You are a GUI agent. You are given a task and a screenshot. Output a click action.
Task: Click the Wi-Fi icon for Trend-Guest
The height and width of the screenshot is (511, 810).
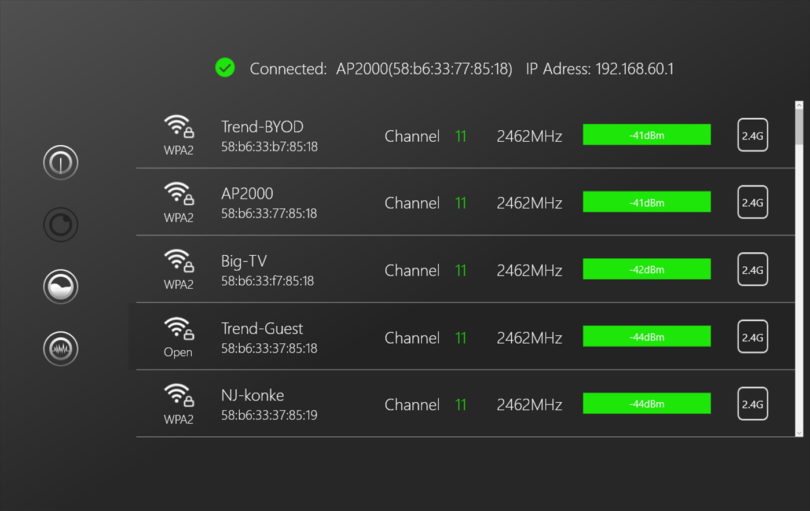coord(179,328)
